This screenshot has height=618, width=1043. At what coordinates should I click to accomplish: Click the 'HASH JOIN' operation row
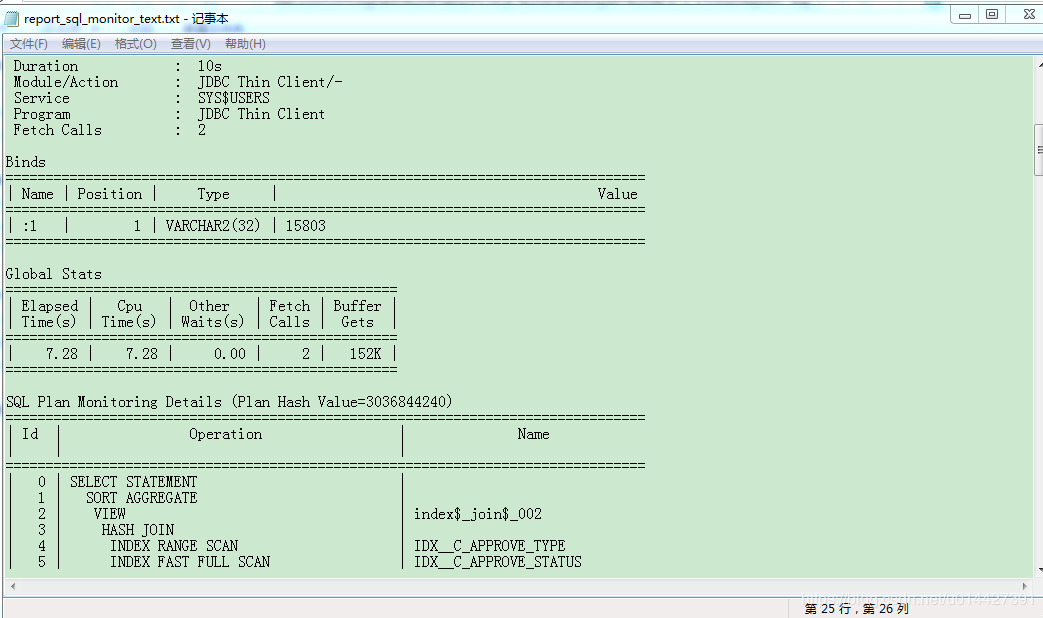[138, 530]
